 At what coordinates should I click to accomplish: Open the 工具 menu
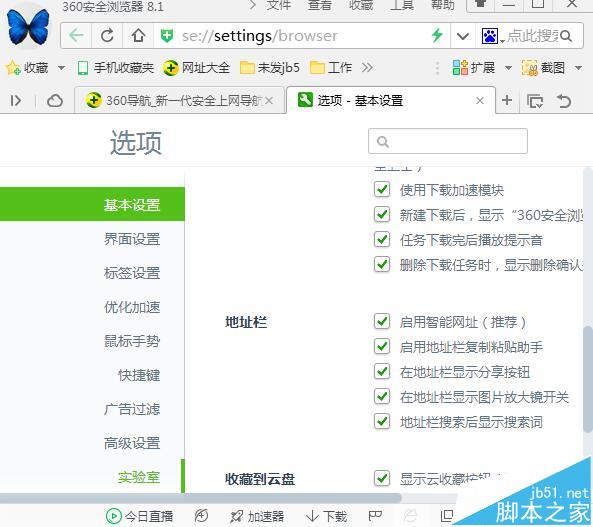(x=402, y=5)
